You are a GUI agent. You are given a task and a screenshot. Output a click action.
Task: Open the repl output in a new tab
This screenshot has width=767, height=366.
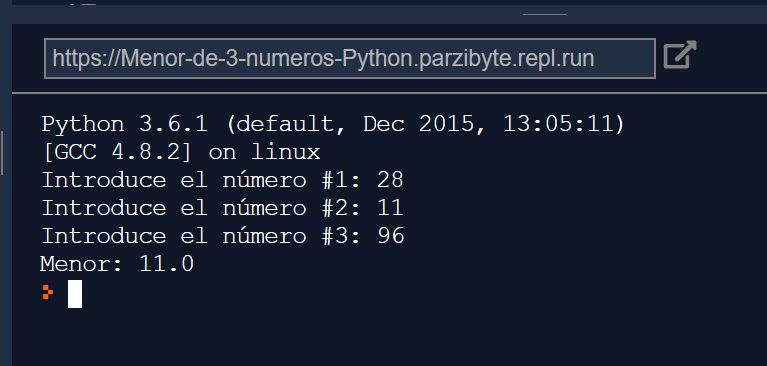click(x=679, y=55)
